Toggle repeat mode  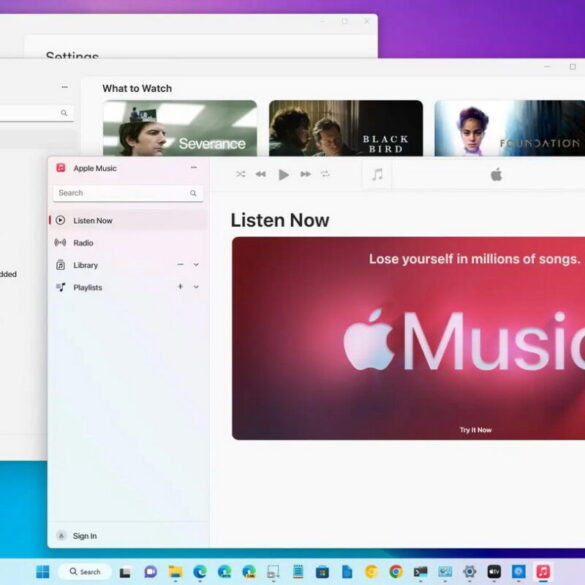pyautogui.click(x=325, y=174)
